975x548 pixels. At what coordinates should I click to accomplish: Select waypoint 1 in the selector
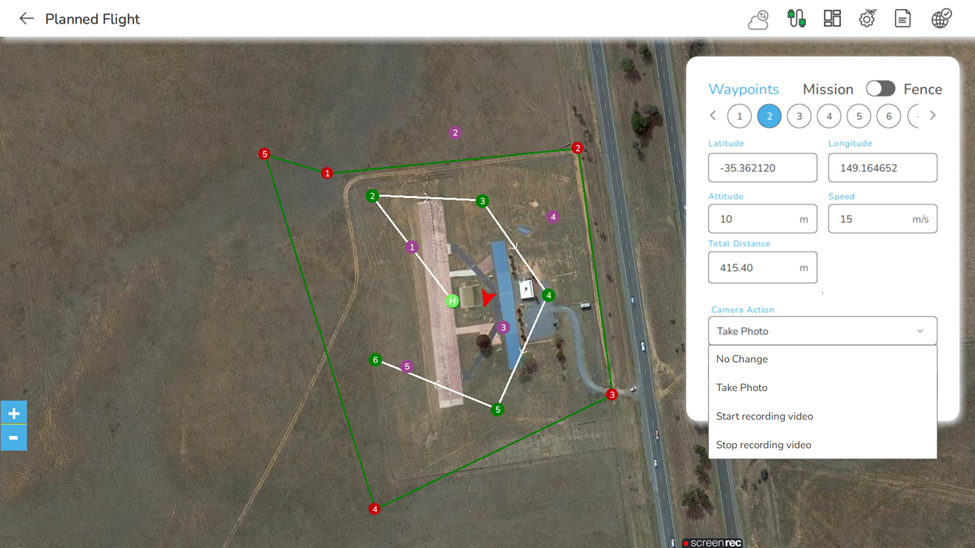(x=739, y=116)
